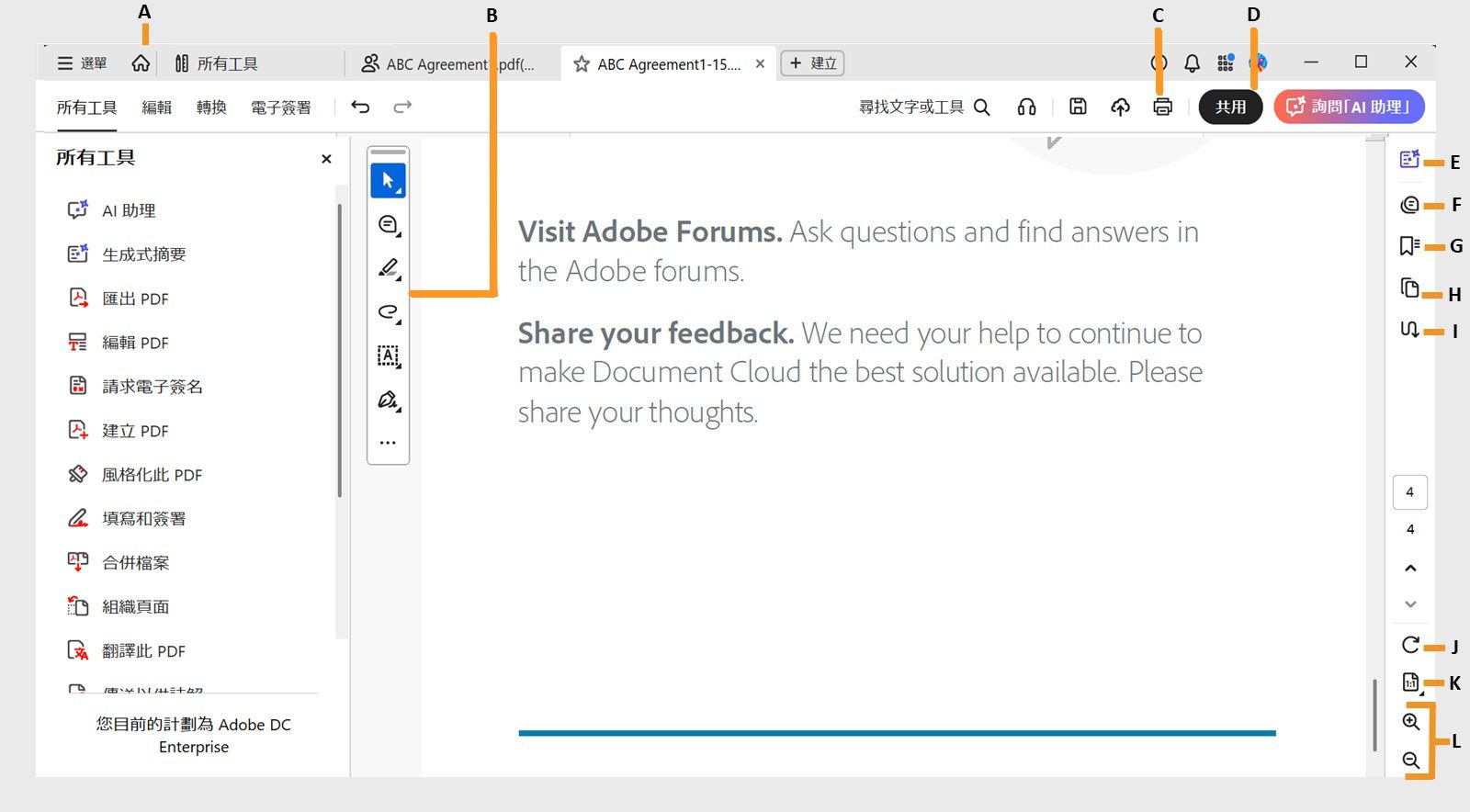
Task: Close the 所有工具 side panel
Action: (326, 159)
